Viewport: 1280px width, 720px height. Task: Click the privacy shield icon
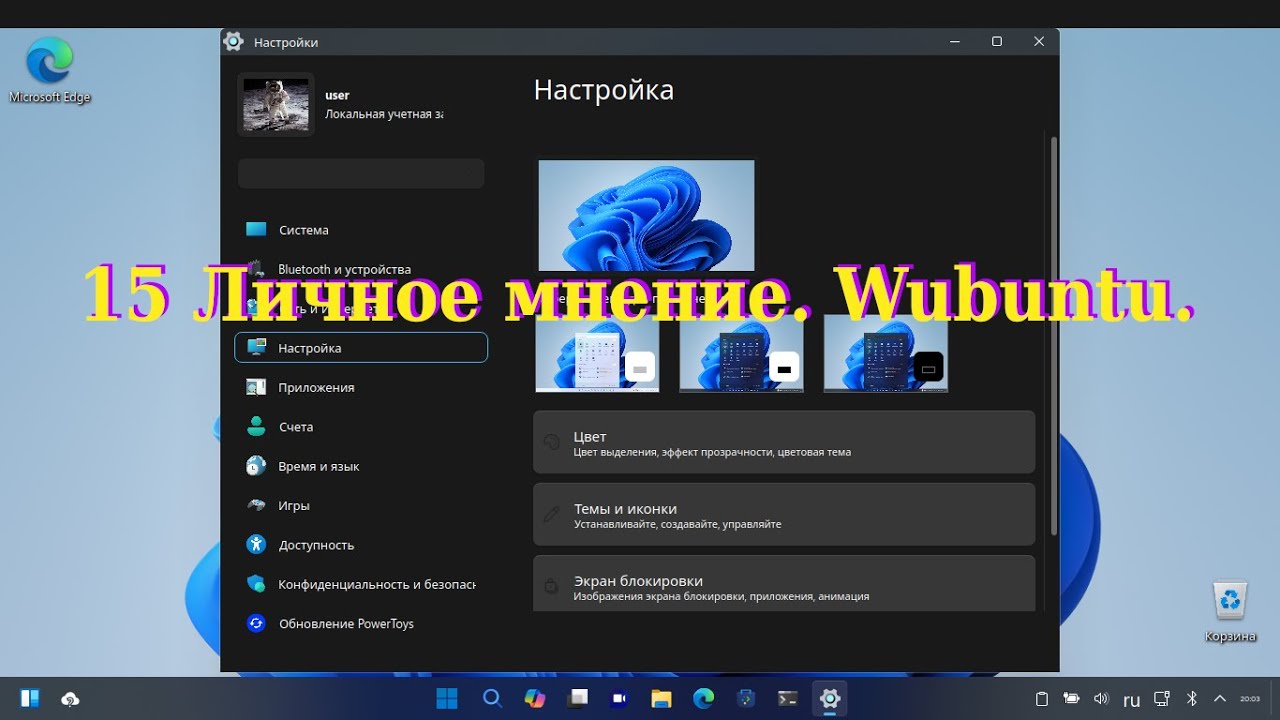pyautogui.click(x=256, y=584)
